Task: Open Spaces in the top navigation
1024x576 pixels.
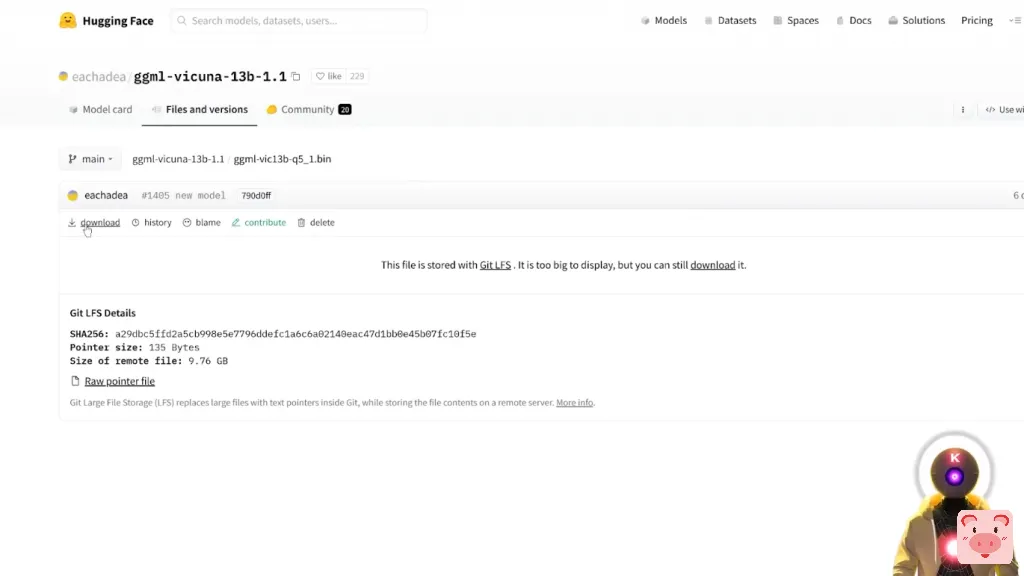Action: 803,20
